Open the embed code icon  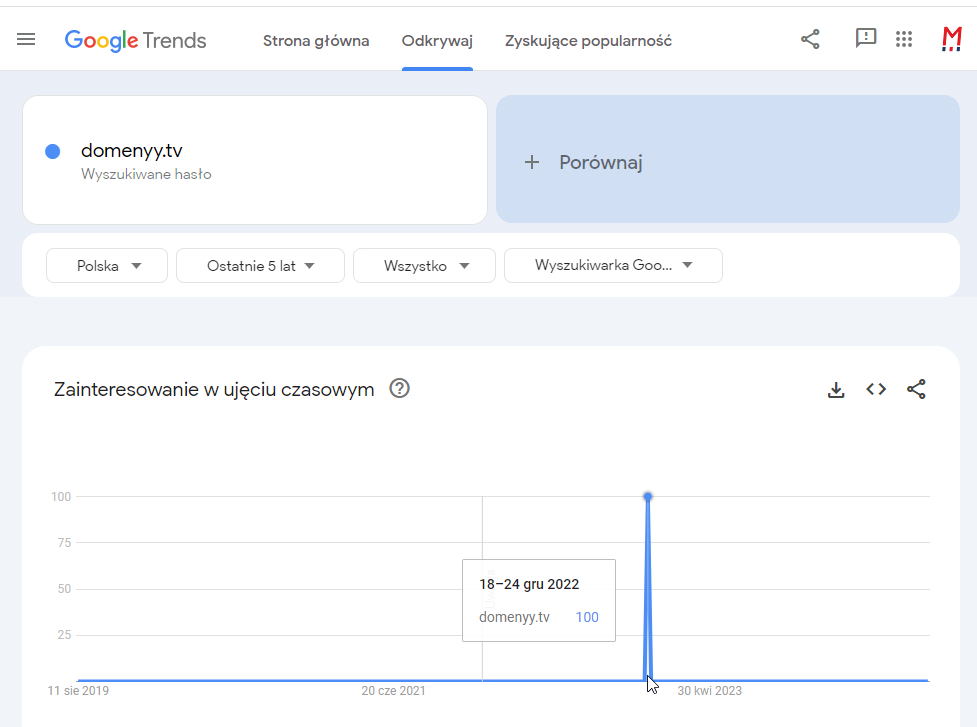pos(876,390)
